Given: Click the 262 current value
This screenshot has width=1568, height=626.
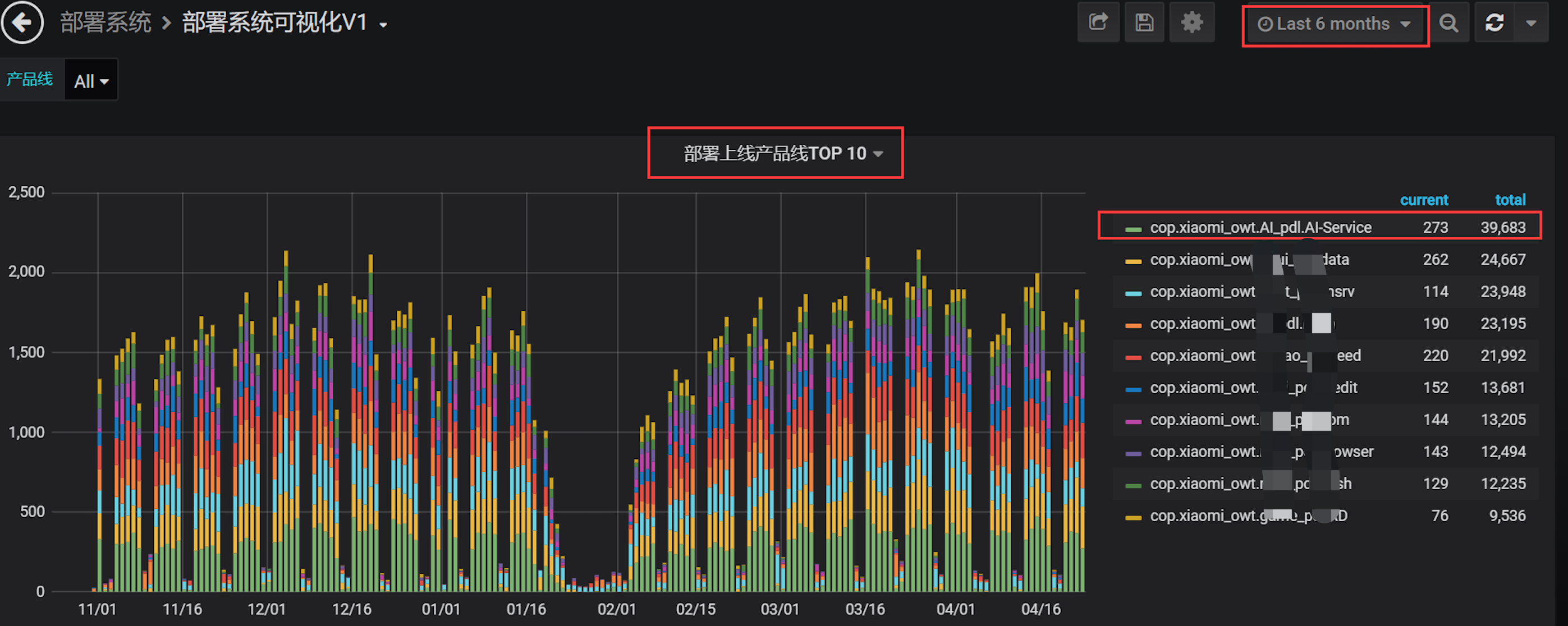Looking at the screenshot, I should (1436, 259).
